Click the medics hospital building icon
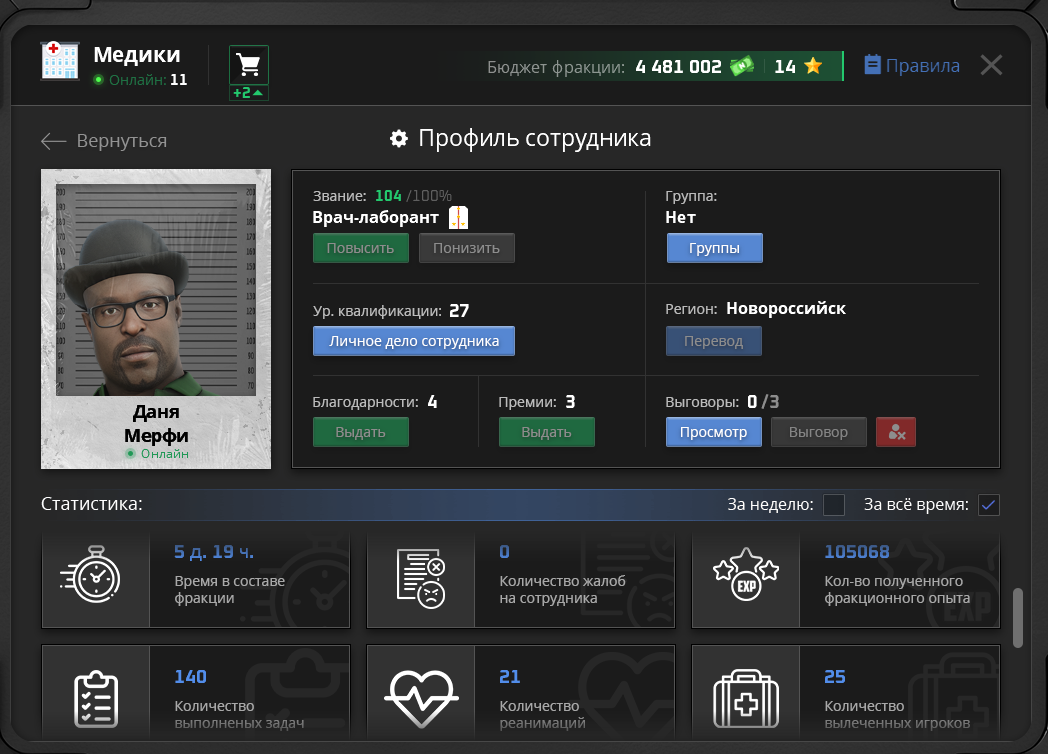 pyautogui.click(x=60, y=61)
